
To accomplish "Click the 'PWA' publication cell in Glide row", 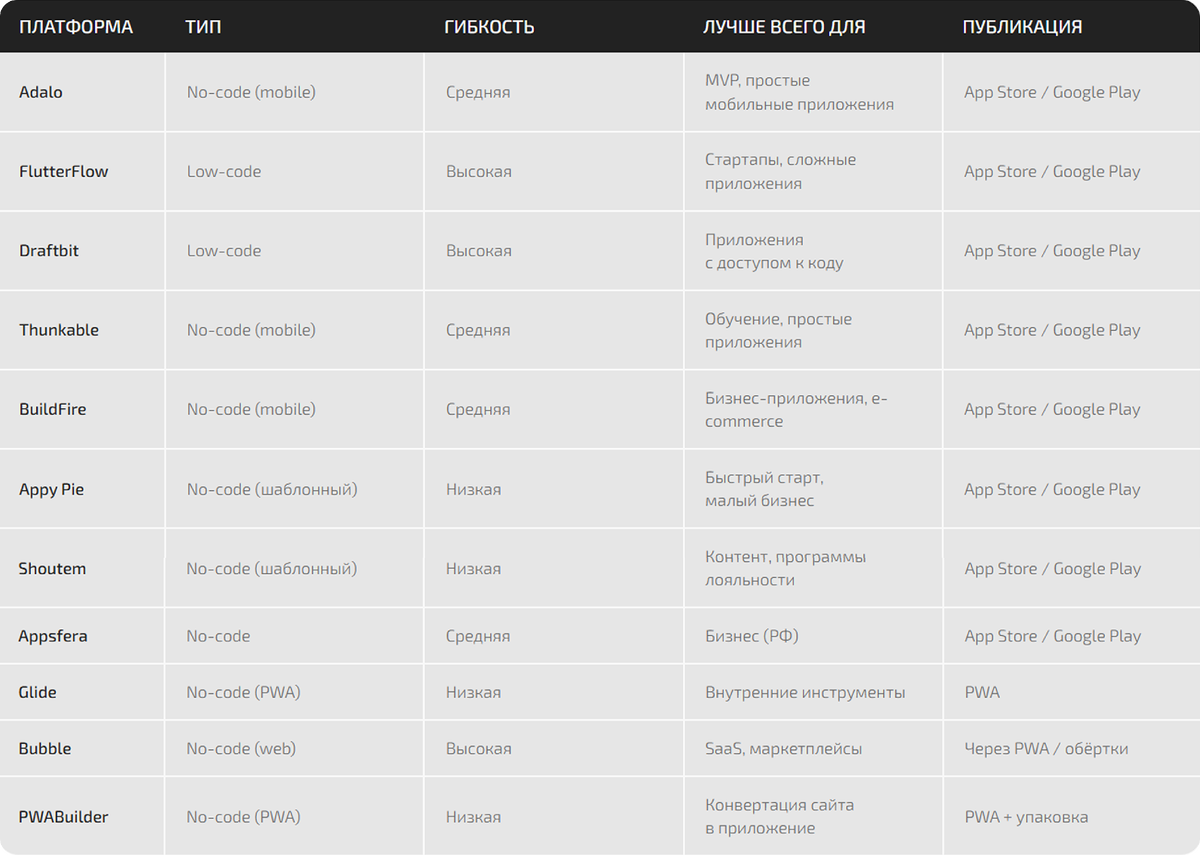I will (x=982, y=692).
